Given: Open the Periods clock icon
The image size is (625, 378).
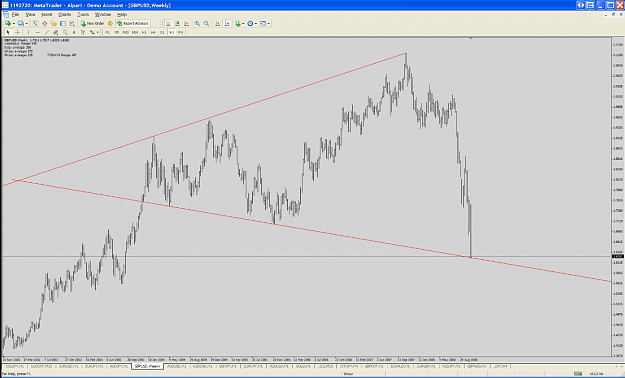Looking at the screenshot, I should tap(250, 24).
